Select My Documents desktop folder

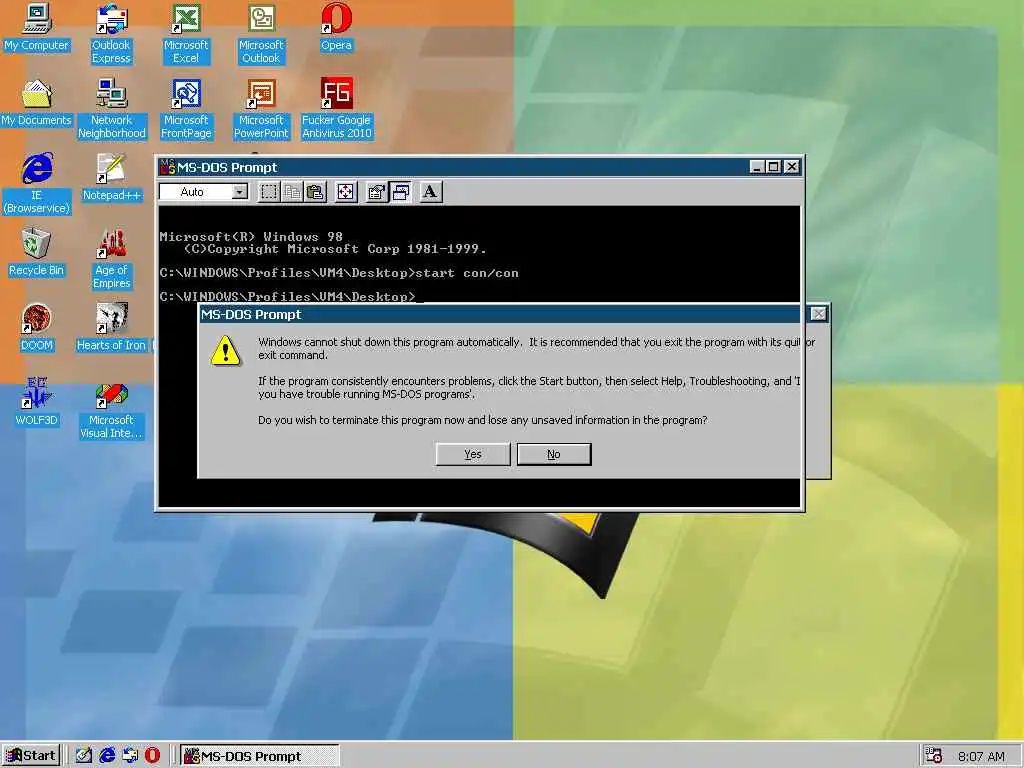pyautogui.click(x=36, y=103)
